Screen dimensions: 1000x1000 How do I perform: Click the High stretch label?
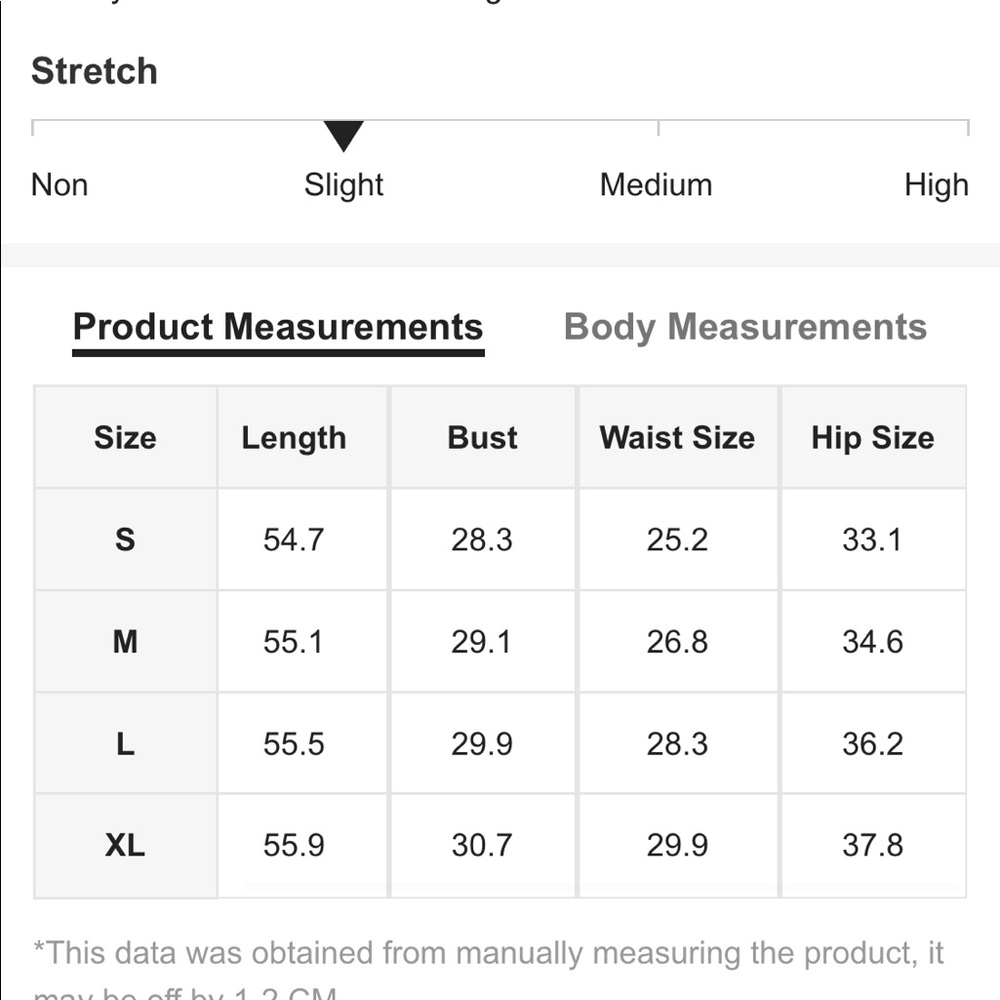click(936, 185)
